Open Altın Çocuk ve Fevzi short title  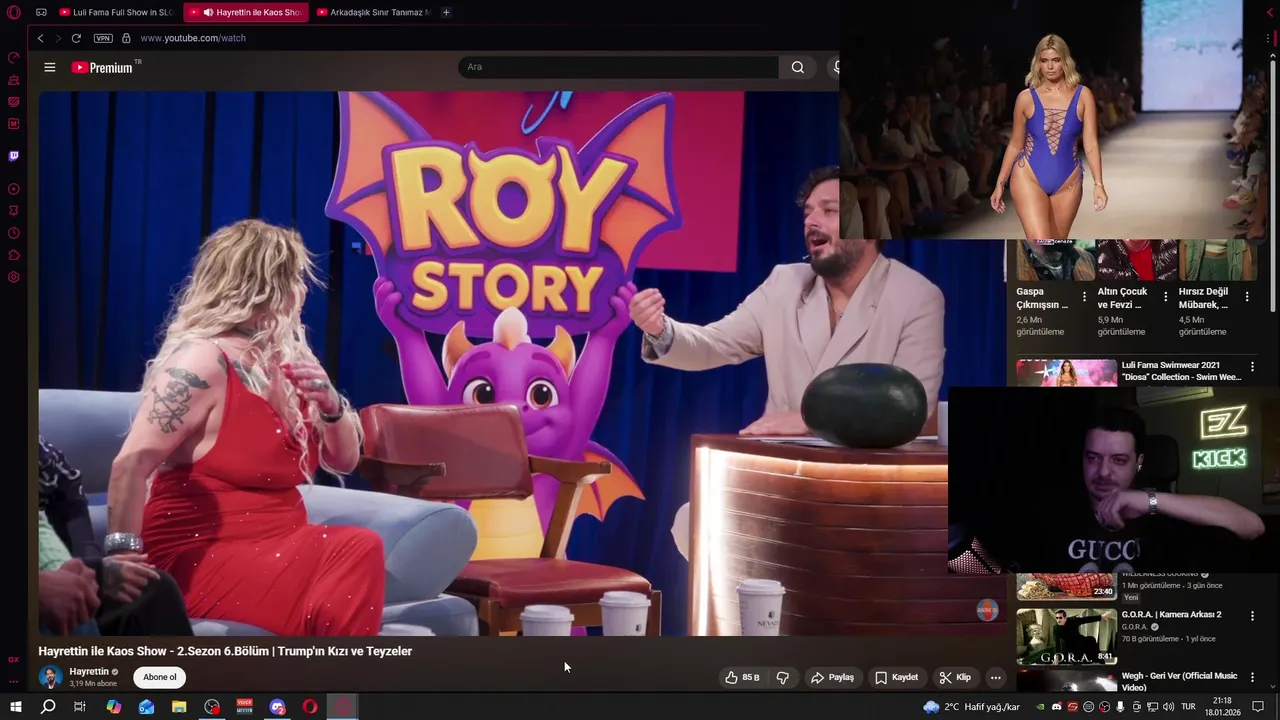[1124, 298]
